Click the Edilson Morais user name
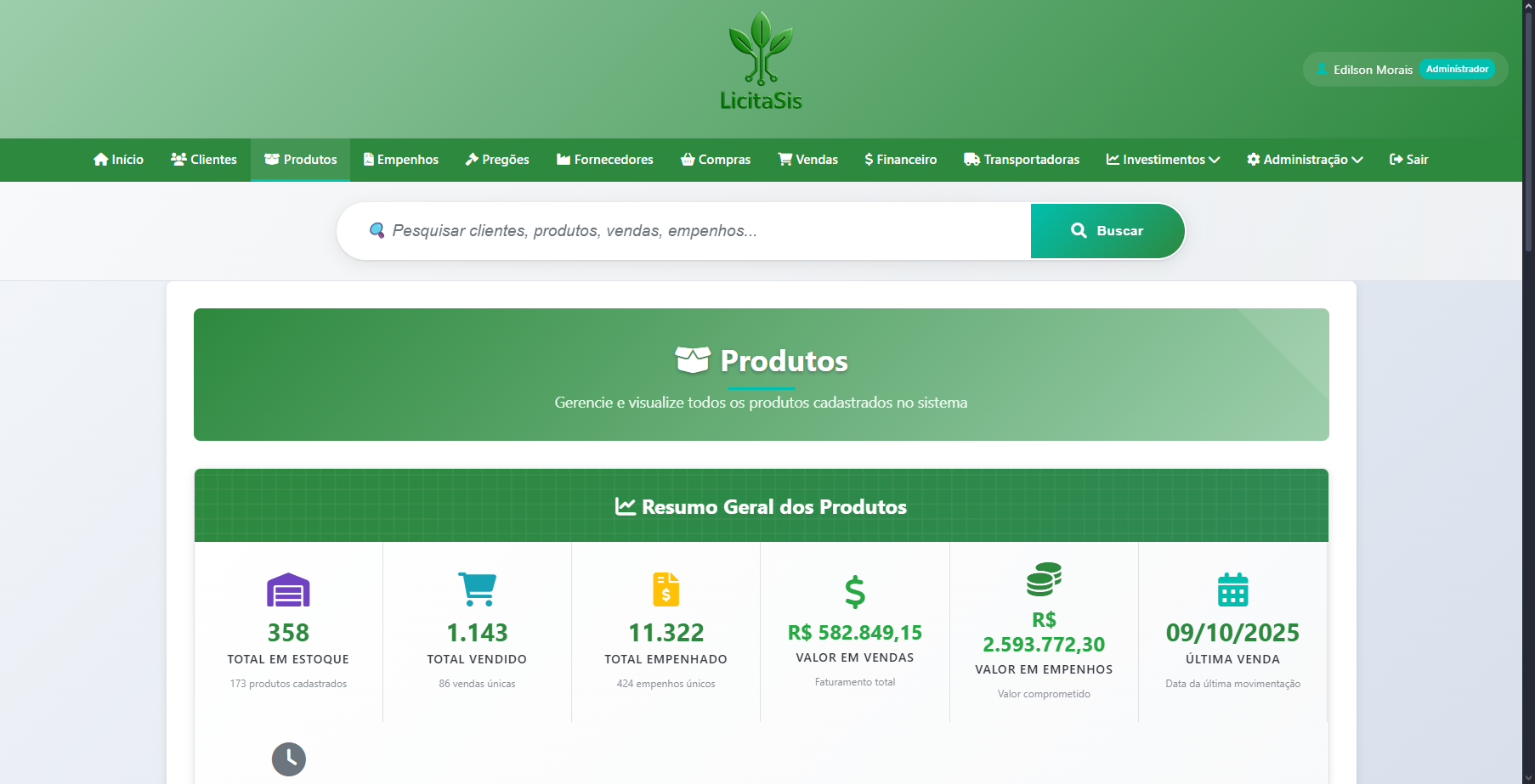 coord(1373,70)
